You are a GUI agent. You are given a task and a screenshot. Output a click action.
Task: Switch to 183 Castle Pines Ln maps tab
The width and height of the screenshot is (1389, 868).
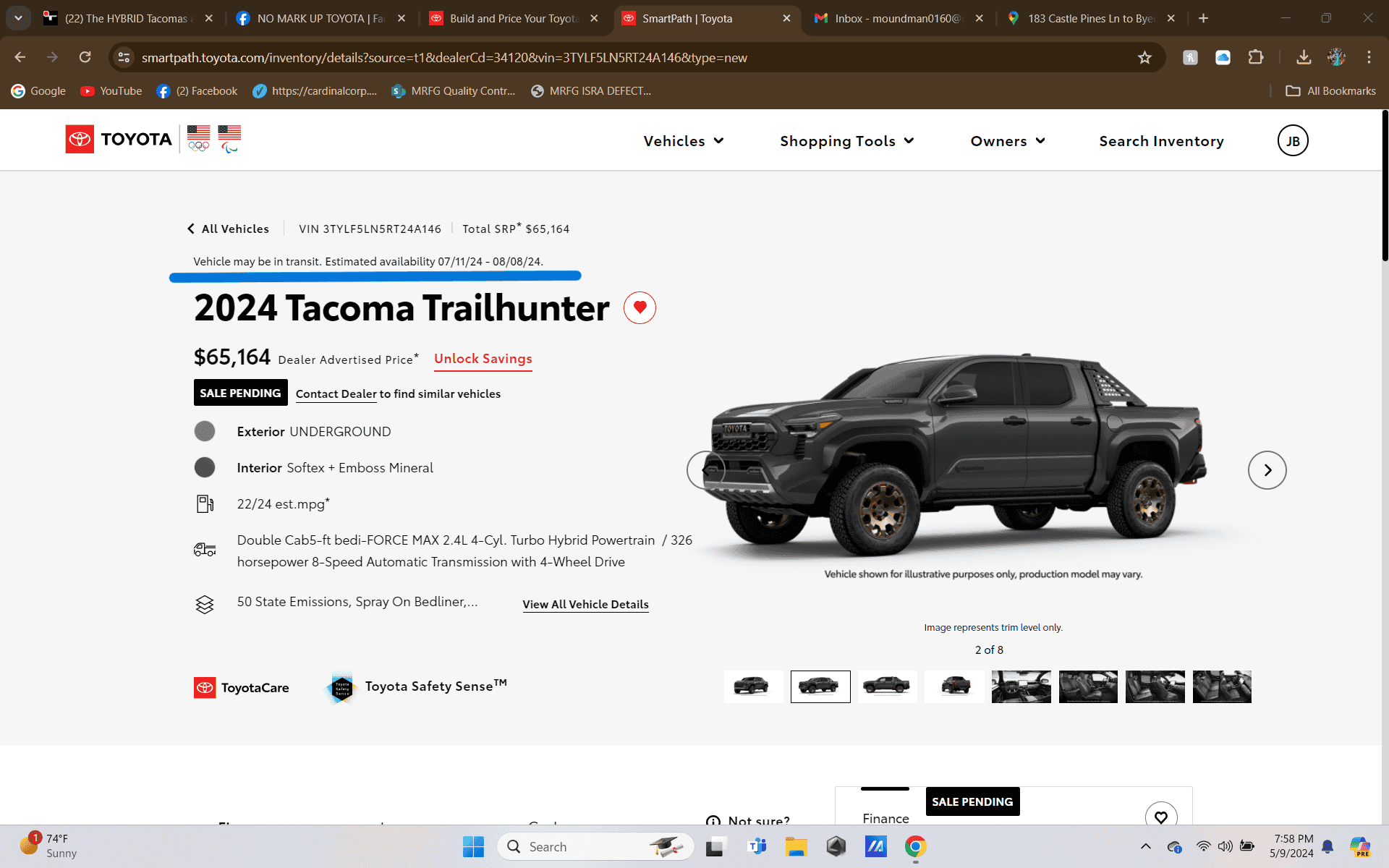pyautogui.click(x=1091, y=19)
